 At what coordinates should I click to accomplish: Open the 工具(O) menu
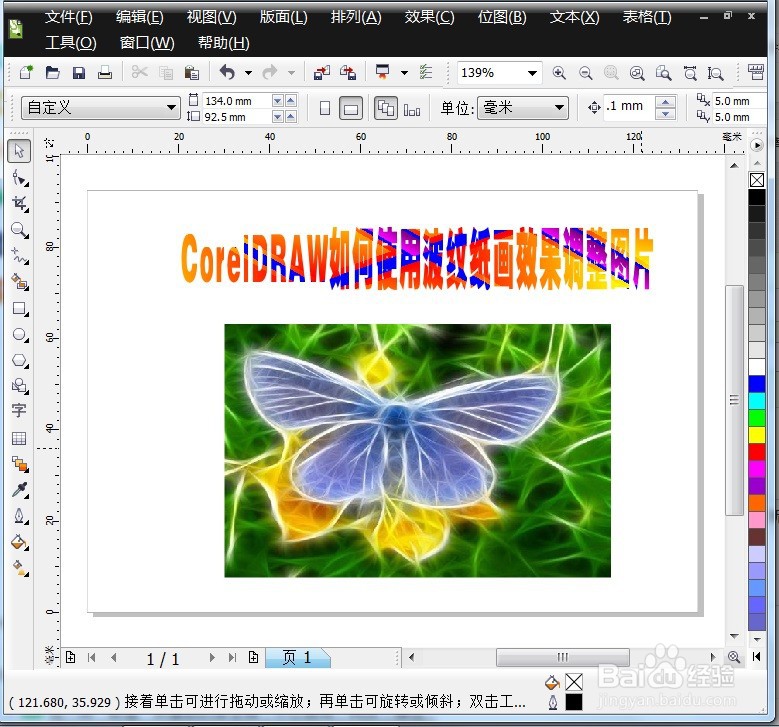[71, 43]
